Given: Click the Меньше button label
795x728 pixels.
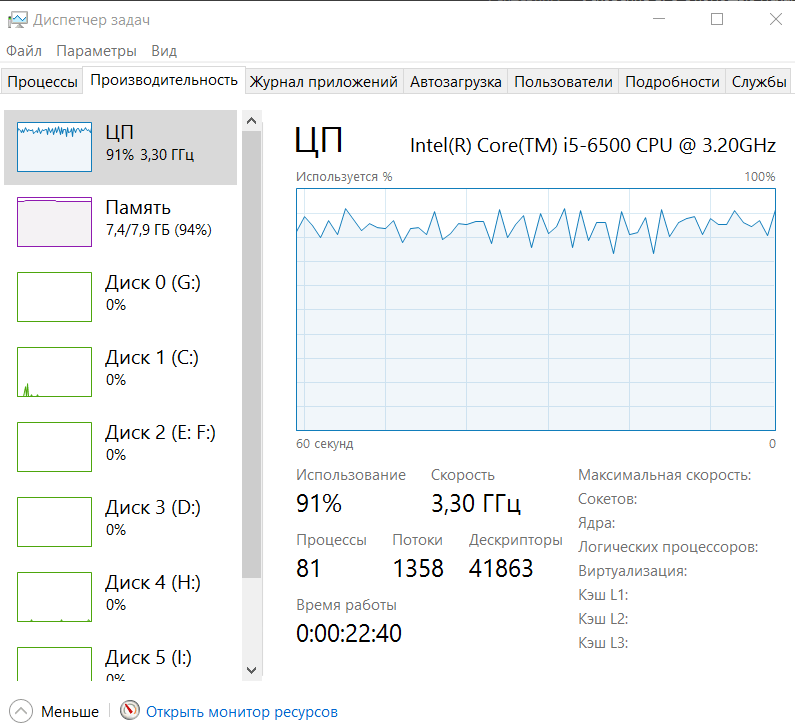Looking at the screenshot, I should click(70, 712).
